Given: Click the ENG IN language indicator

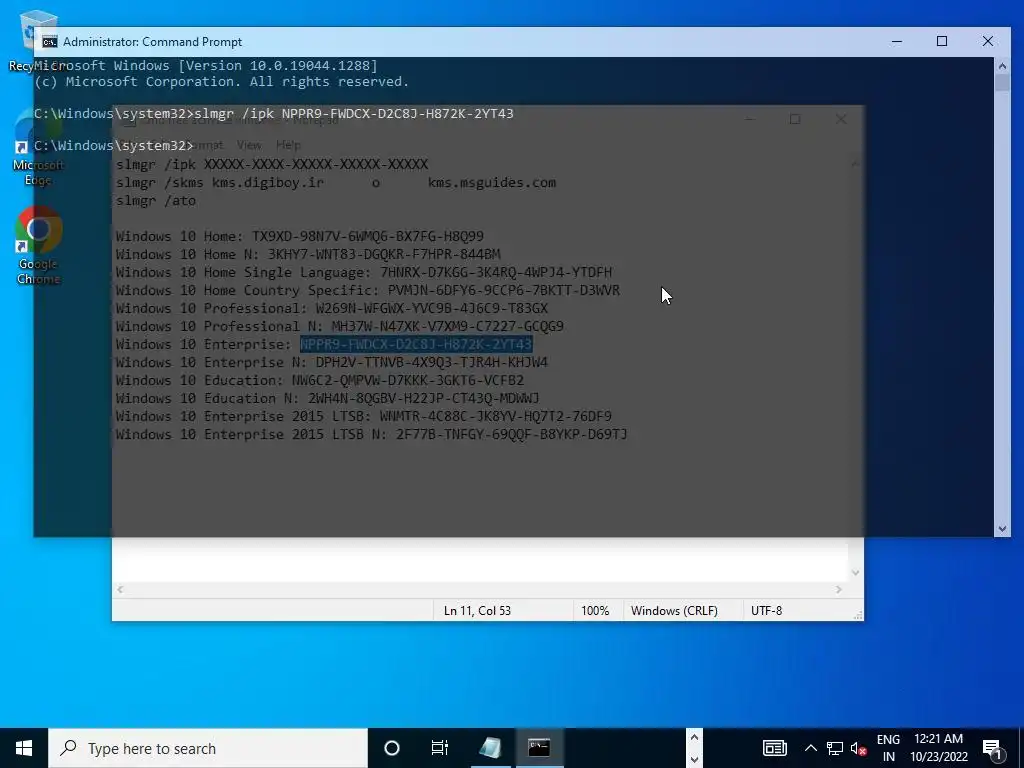Looking at the screenshot, I should (x=888, y=748).
